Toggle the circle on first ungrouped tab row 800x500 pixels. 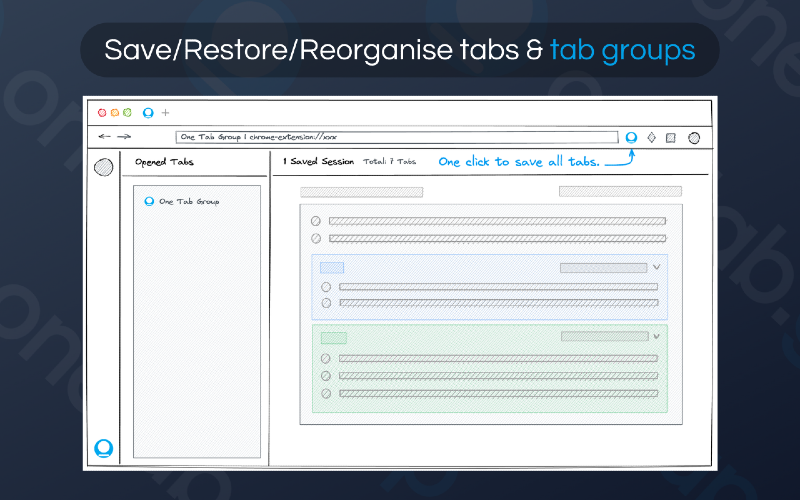316,221
